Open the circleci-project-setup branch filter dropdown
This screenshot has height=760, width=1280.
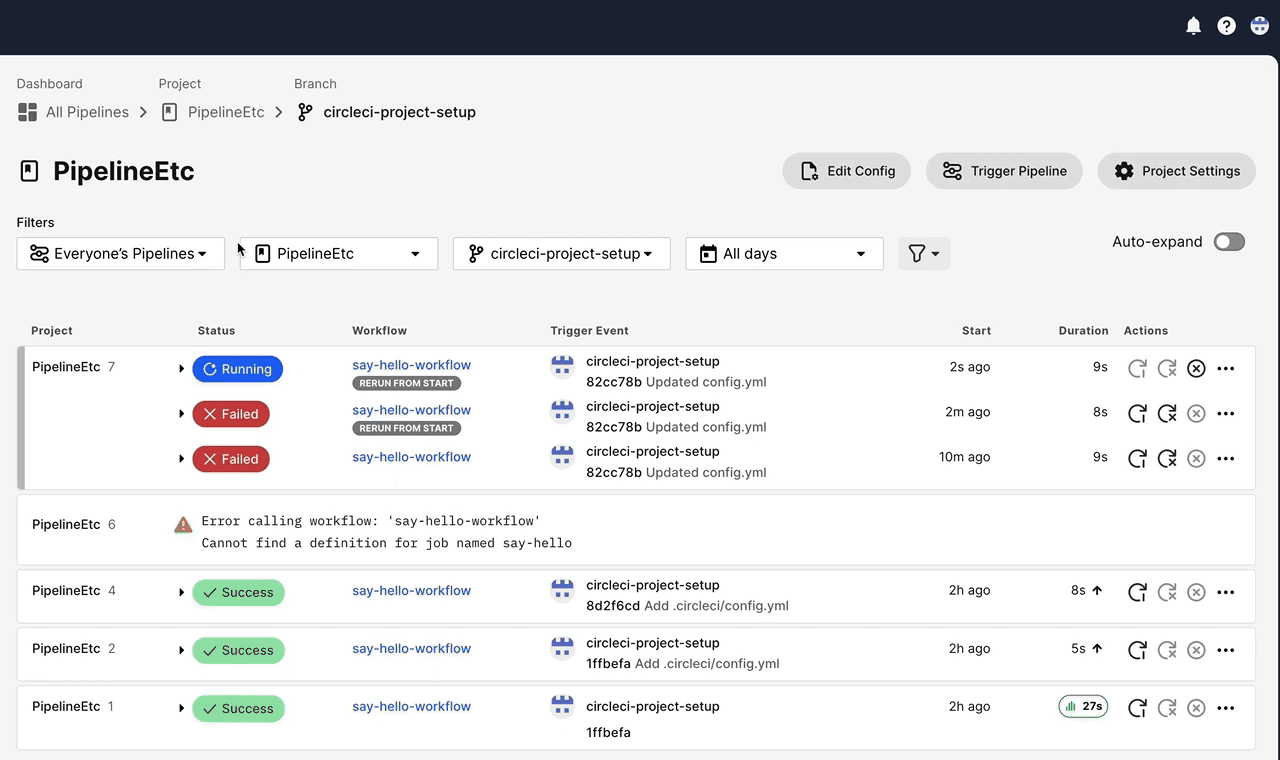point(561,254)
